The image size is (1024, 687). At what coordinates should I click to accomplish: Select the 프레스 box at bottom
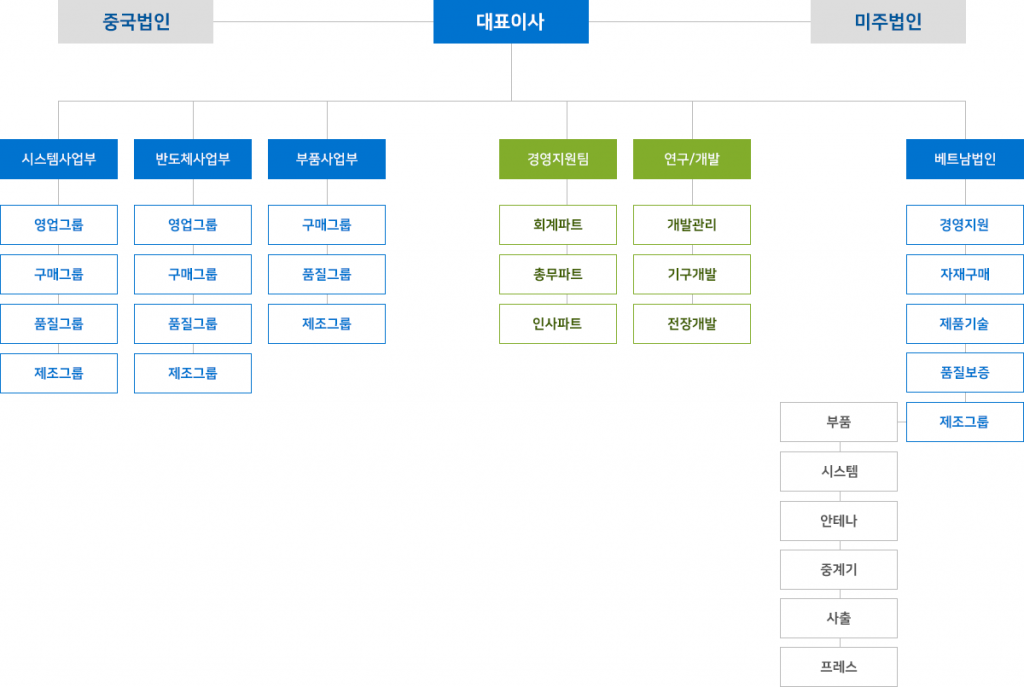click(839, 667)
